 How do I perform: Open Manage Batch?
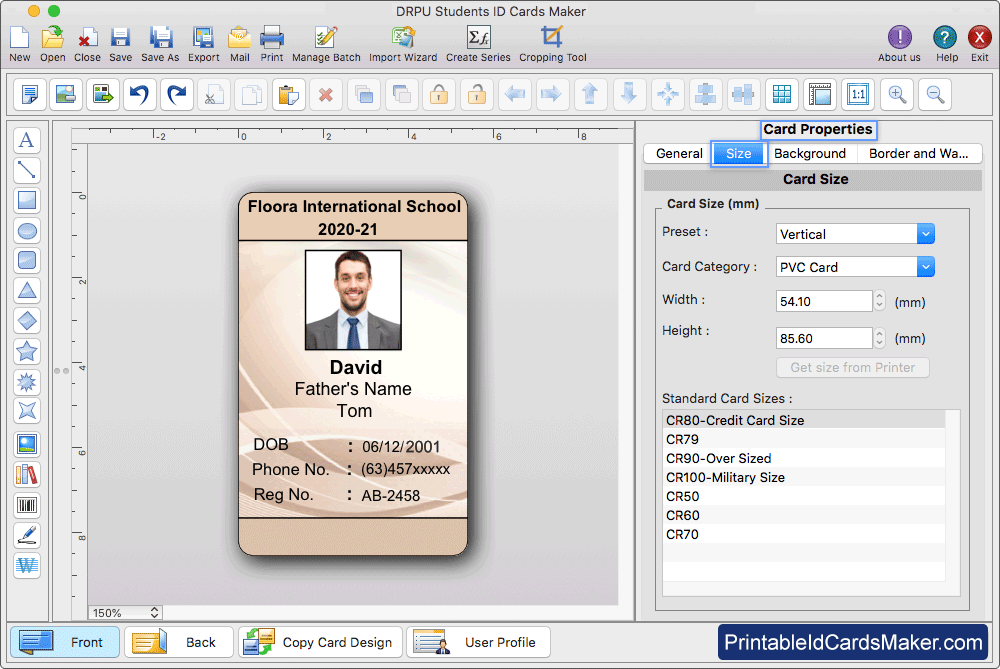(x=326, y=43)
